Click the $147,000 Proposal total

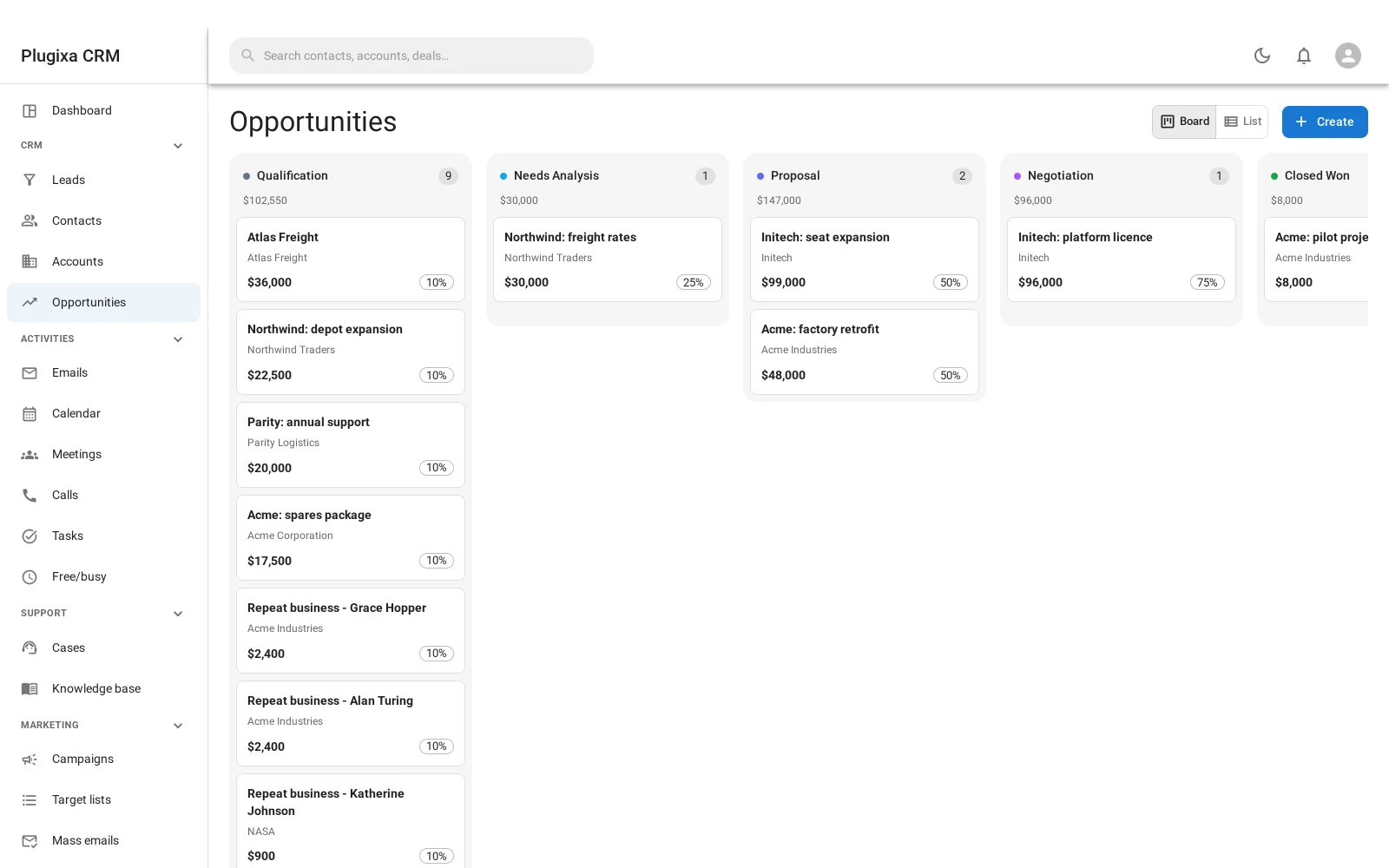point(779,201)
